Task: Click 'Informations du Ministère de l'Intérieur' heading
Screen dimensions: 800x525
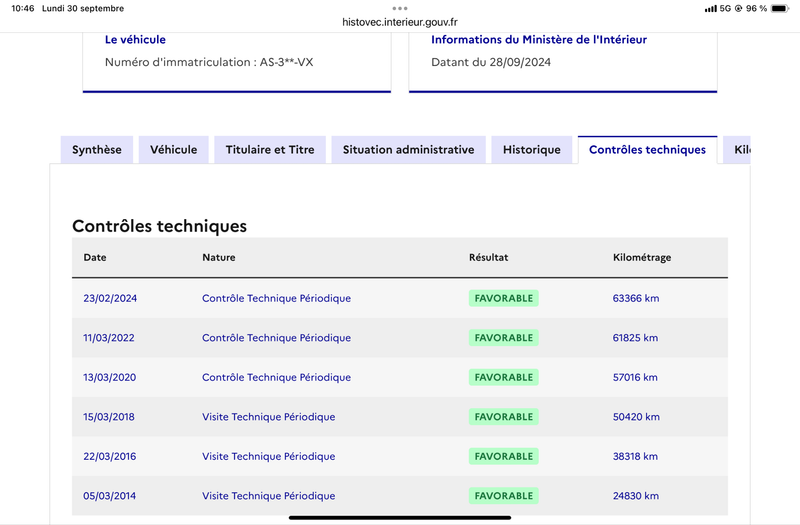Action: coord(539,39)
